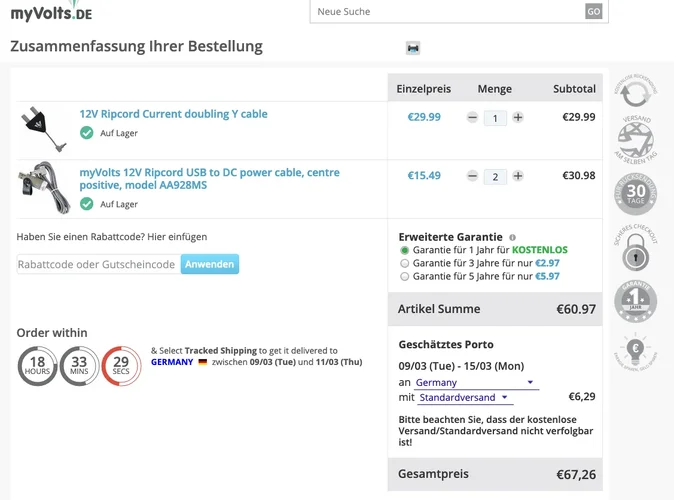Click the same-day shipping badge
This screenshot has height=500, width=674.
(x=636, y=138)
